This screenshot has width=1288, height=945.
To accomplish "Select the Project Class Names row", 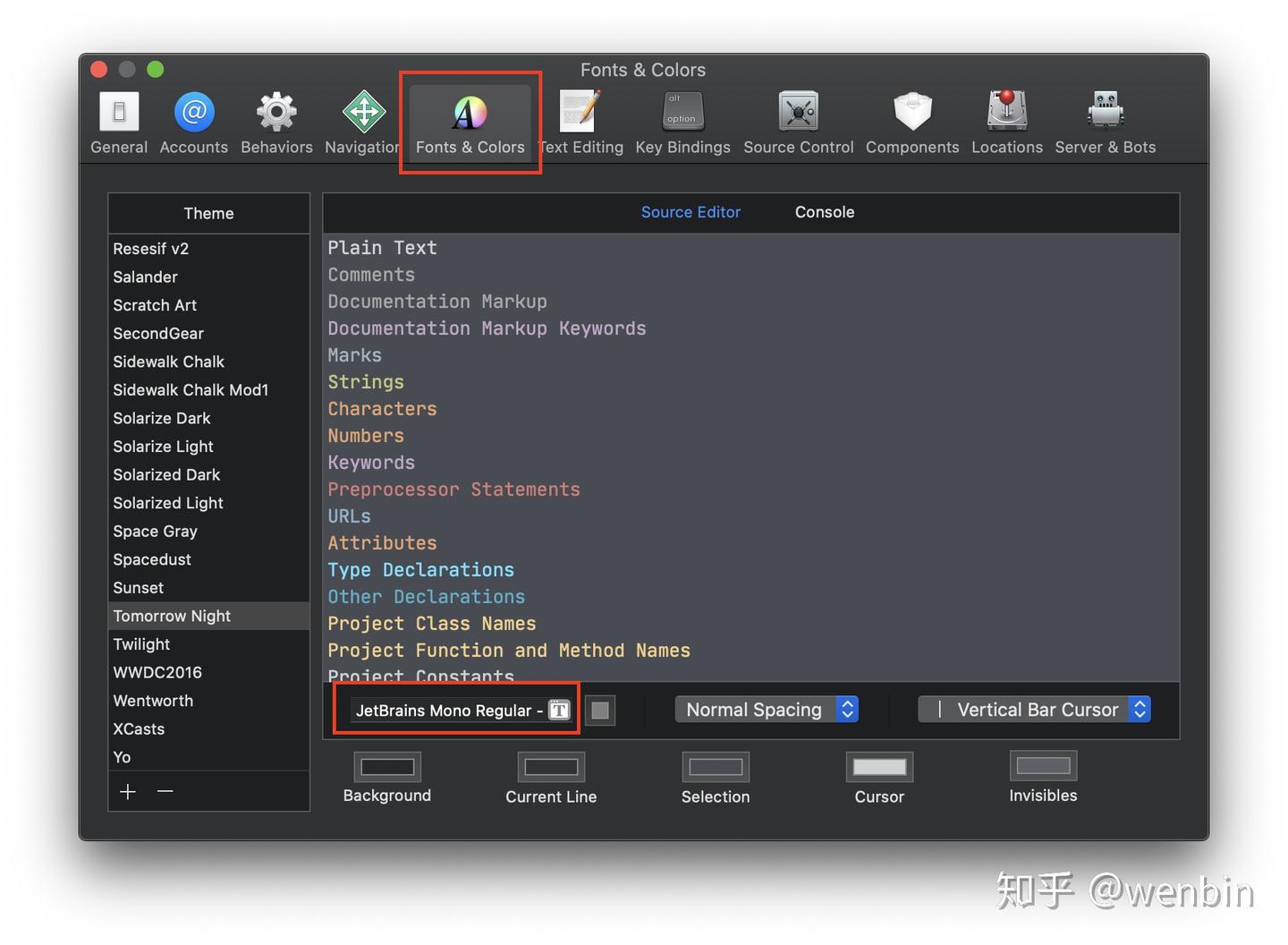I will click(751, 624).
